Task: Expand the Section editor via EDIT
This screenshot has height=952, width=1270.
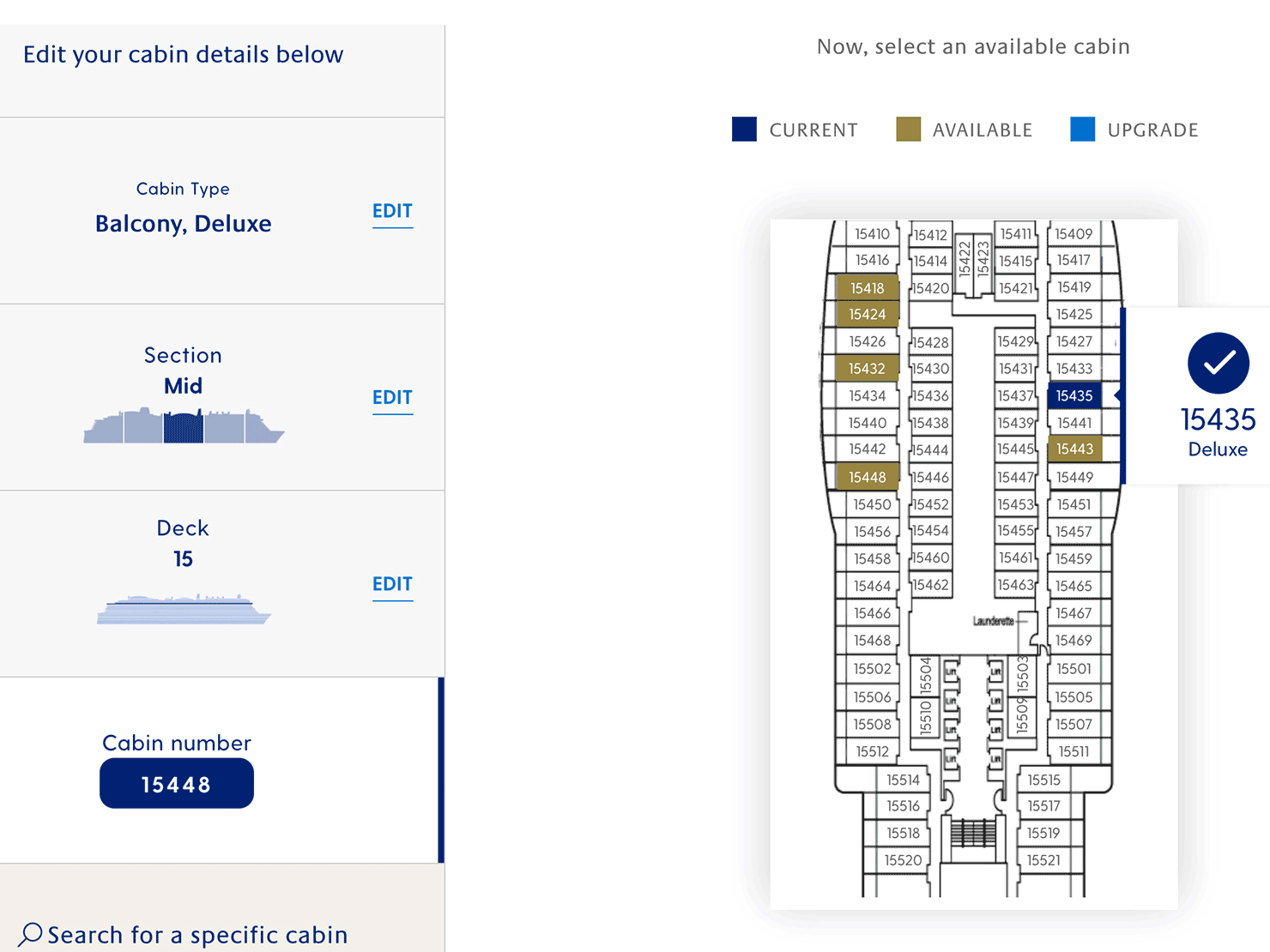Action: pos(392,398)
